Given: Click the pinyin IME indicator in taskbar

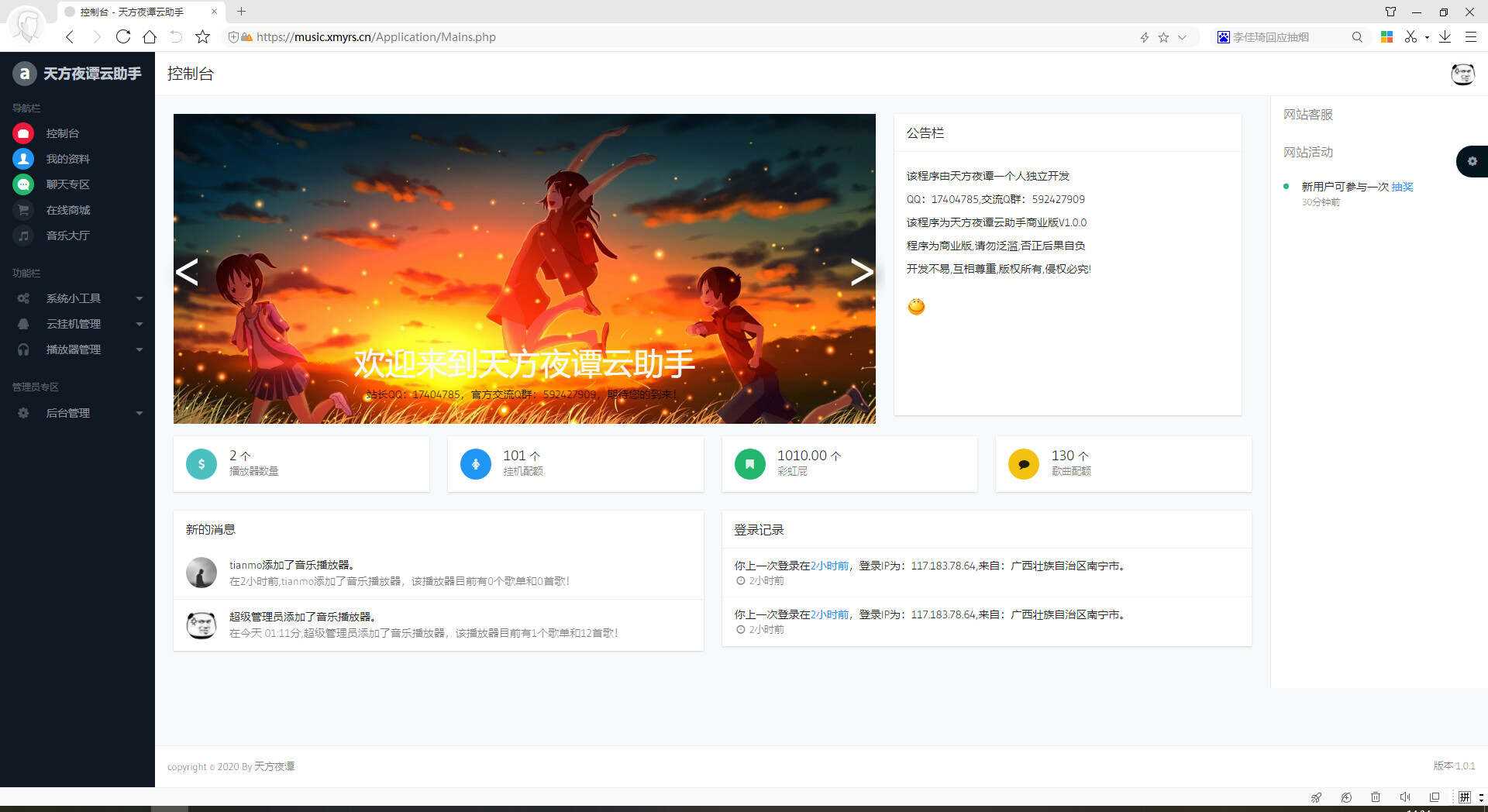Looking at the screenshot, I should coord(1465,797).
